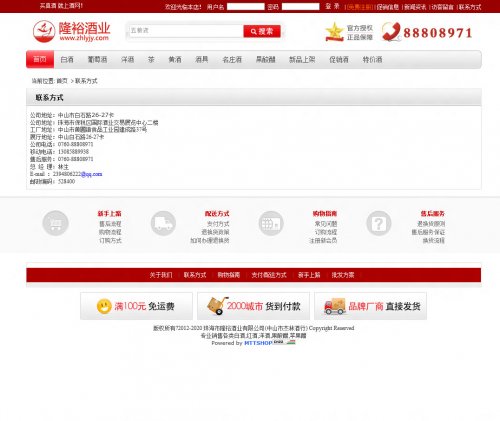Select the 首页 home tab

coord(40,59)
